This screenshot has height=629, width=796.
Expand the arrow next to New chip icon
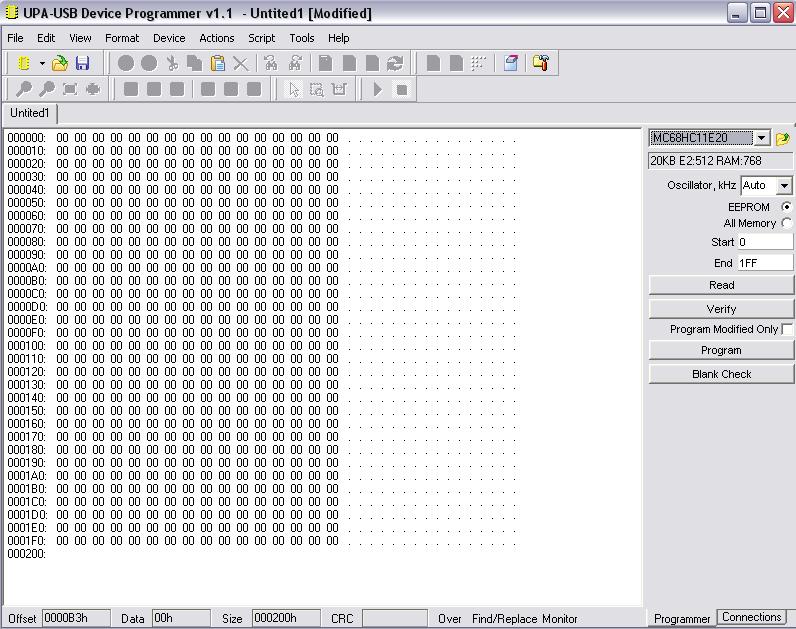42,63
